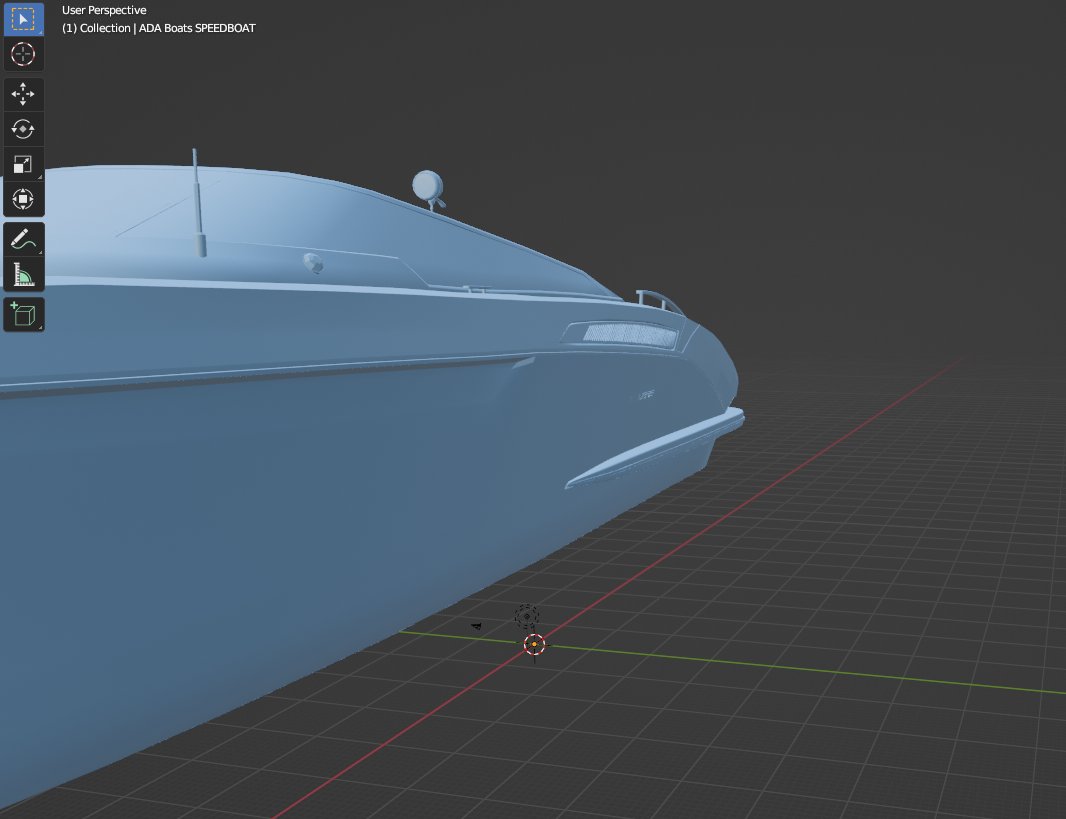Select the light object dashed circle gizmo
Screen dimensions: 1066x819
(x=526, y=617)
